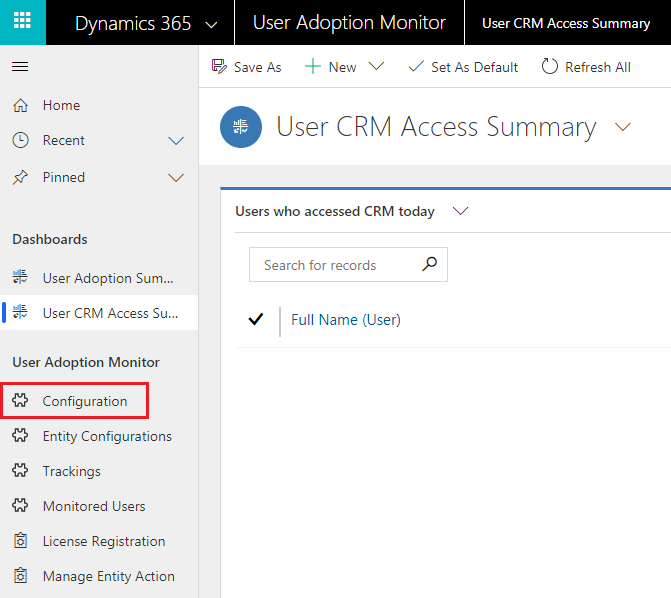This screenshot has width=671, height=598.
Task: Click the Dynamics 365 title text
Action: click(x=133, y=24)
